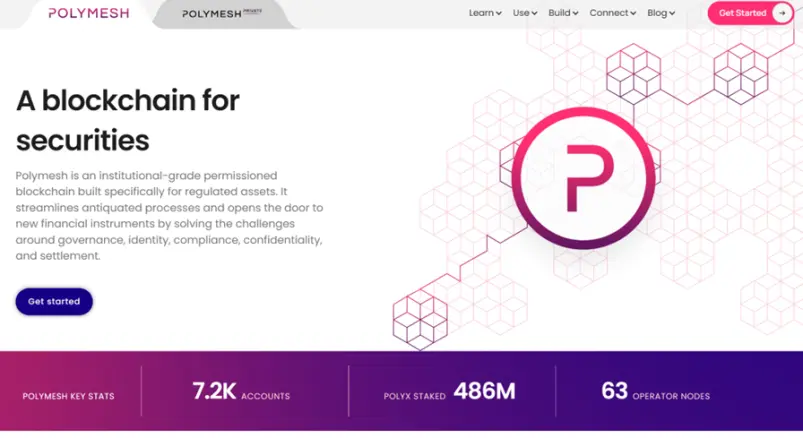Open the Build dropdown menu
The image size is (803, 438).
pos(563,13)
